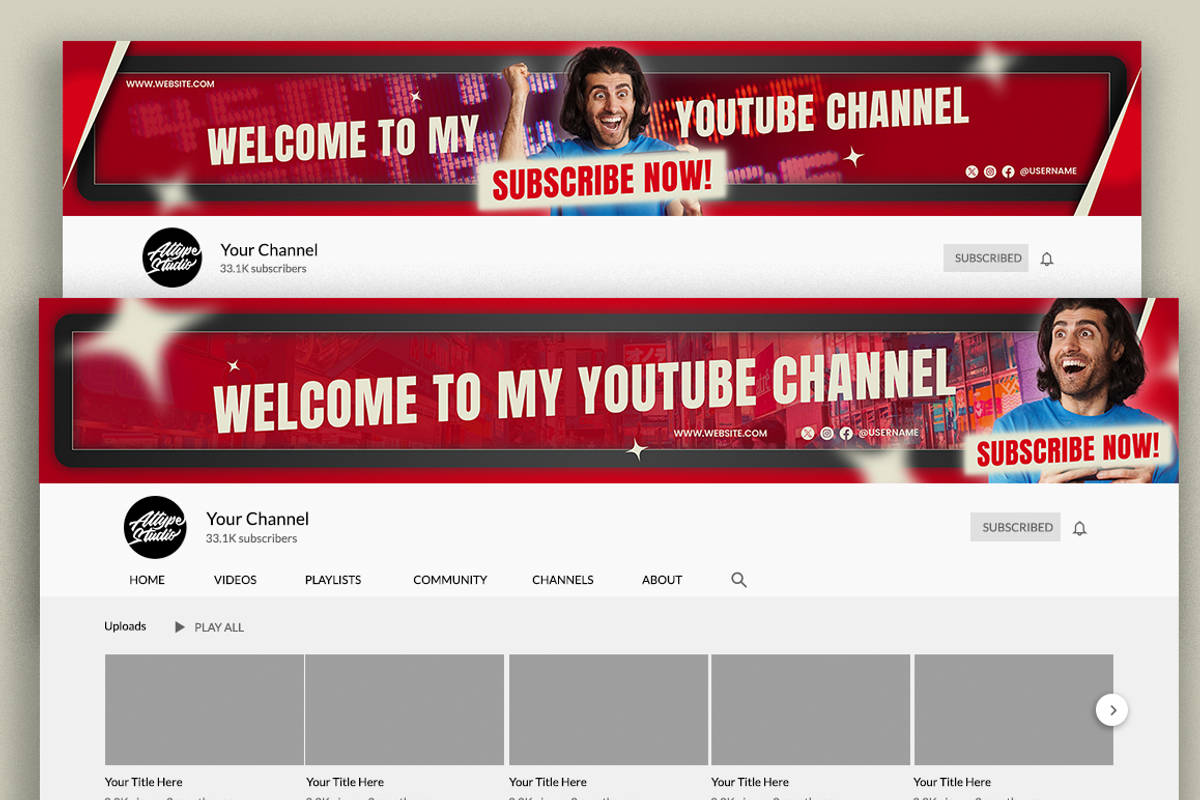Image resolution: width=1200 pixels, height=800 pixels.
Task: Click the Attype Studio avatar in front window
Action: 155,527
